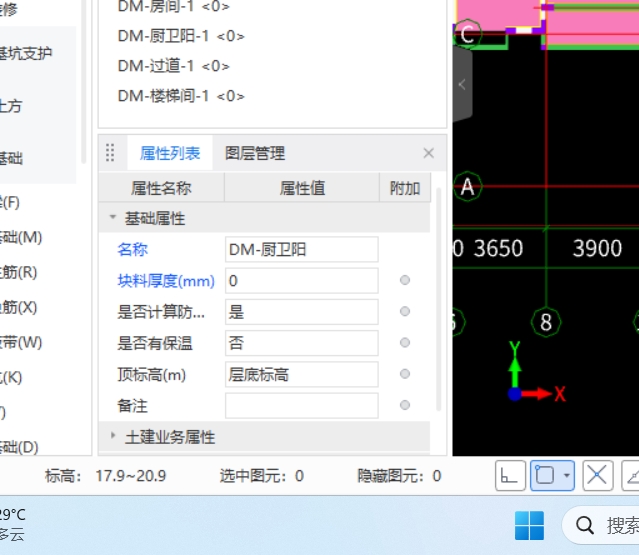This screenshot has height=555, width=639.
Task: Click the 3900 dimension text
Action: (x=597, y=248)
